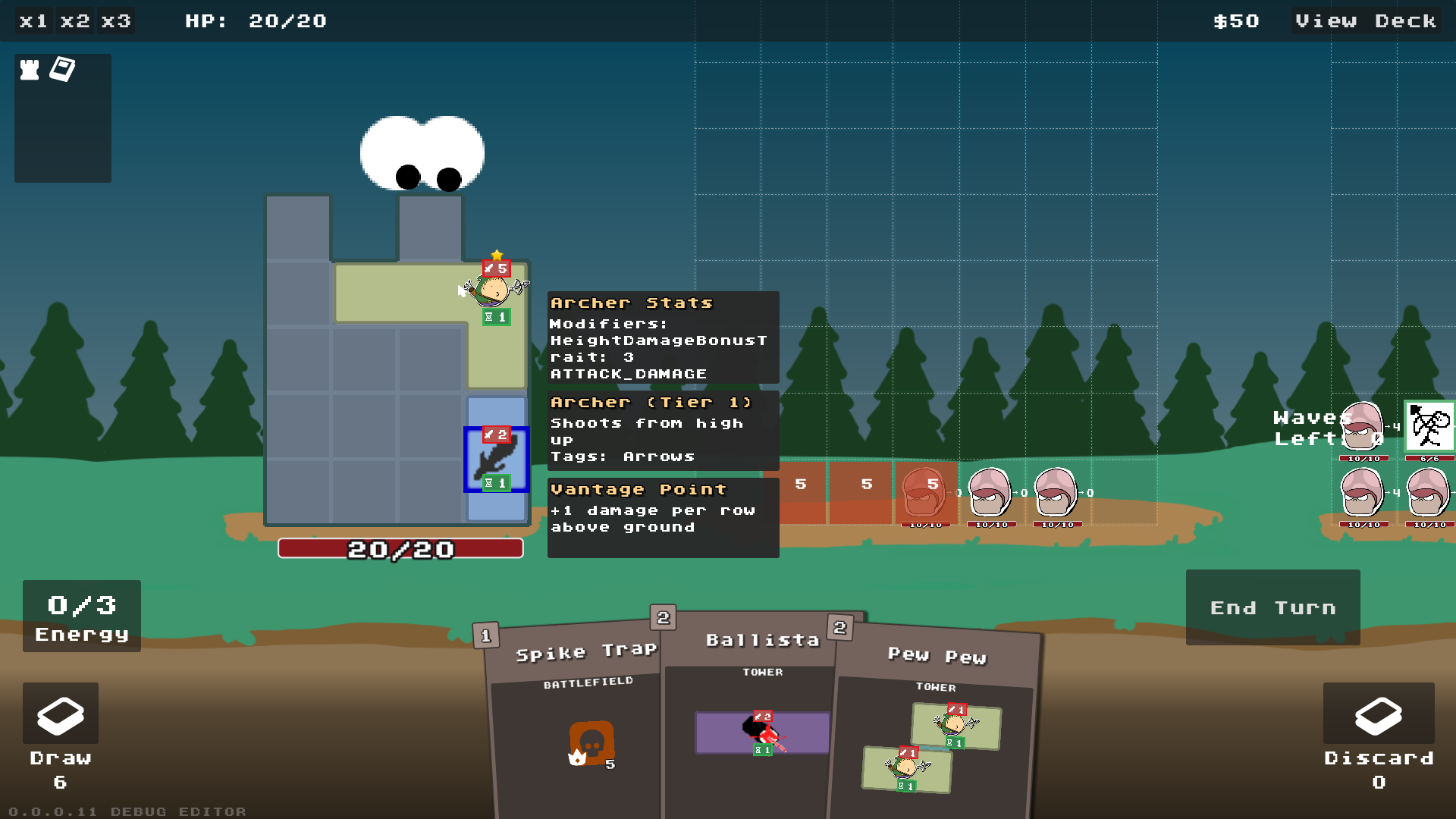Set game speed to x3
The height and width of the screenshot is (819, 1456).
pyautogui.click(x=116, y=20)
